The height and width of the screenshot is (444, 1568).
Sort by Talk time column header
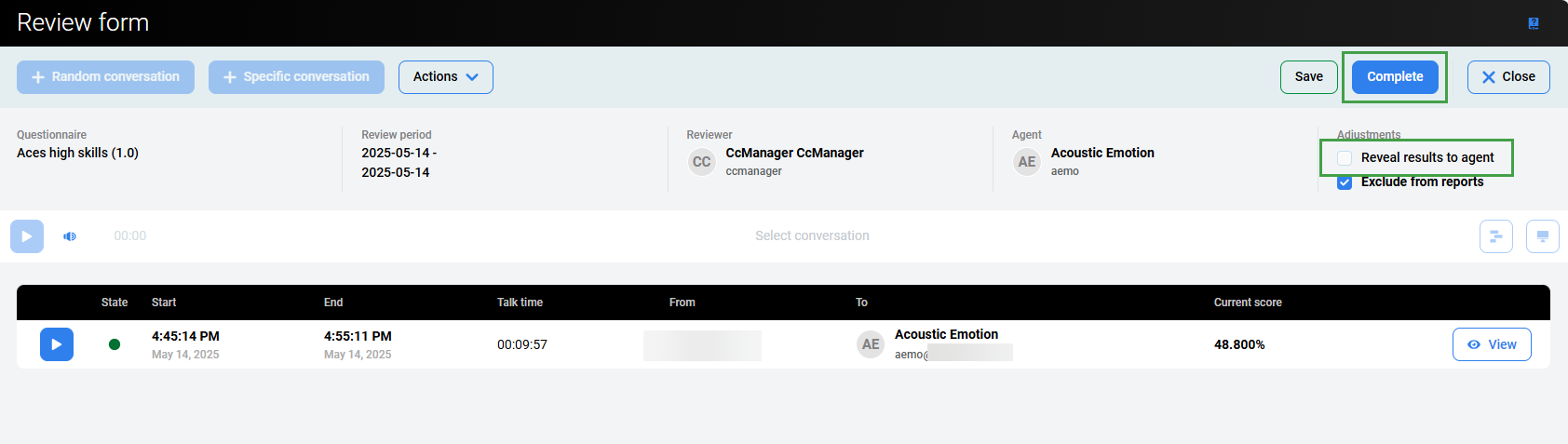pyautogui.click(x=520, y=303)
